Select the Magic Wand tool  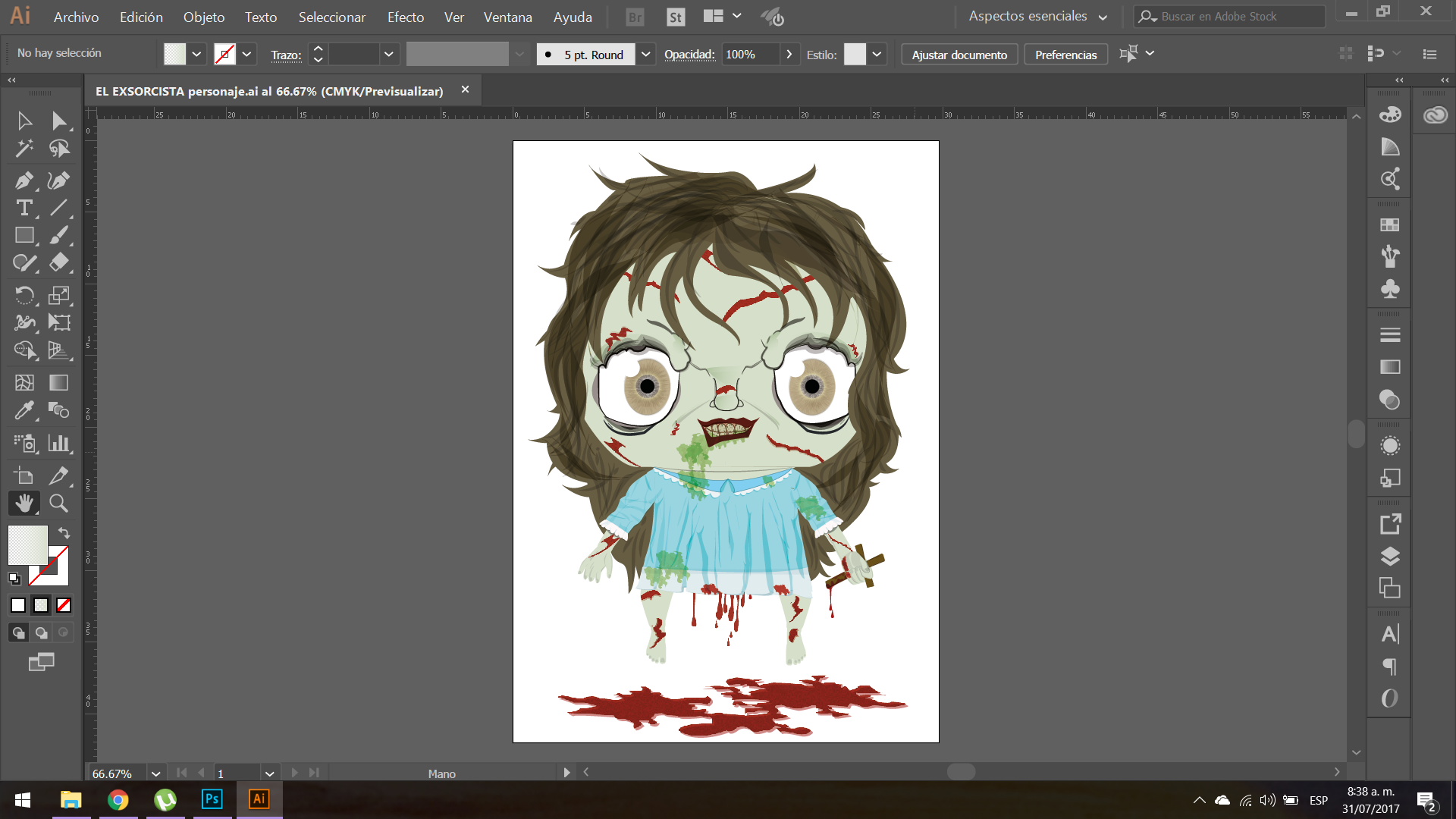(24, 148)
